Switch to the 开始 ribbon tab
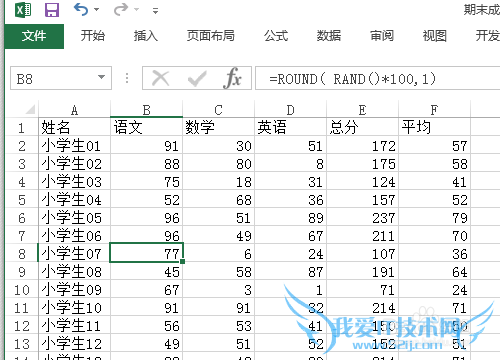This screenshot has height=360, width=500. coord(93,36)
